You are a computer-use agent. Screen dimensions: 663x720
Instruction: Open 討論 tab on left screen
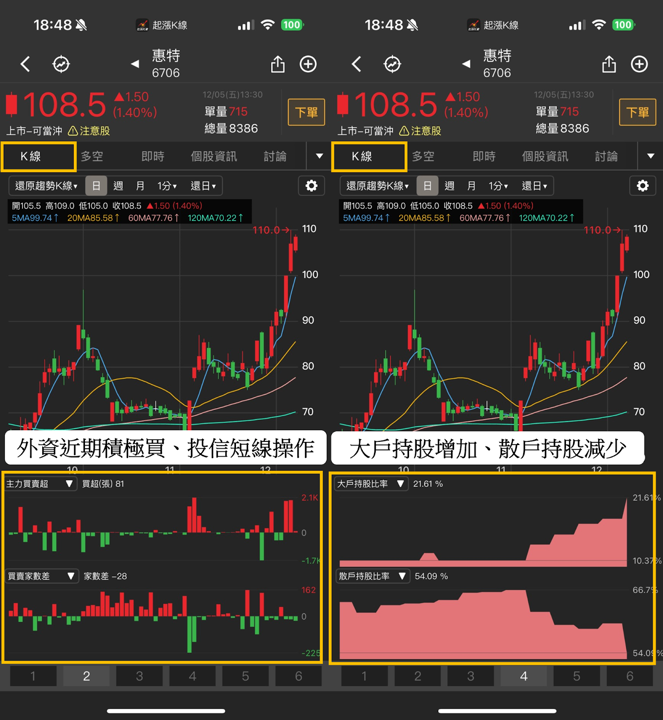[x=275, y=157]
